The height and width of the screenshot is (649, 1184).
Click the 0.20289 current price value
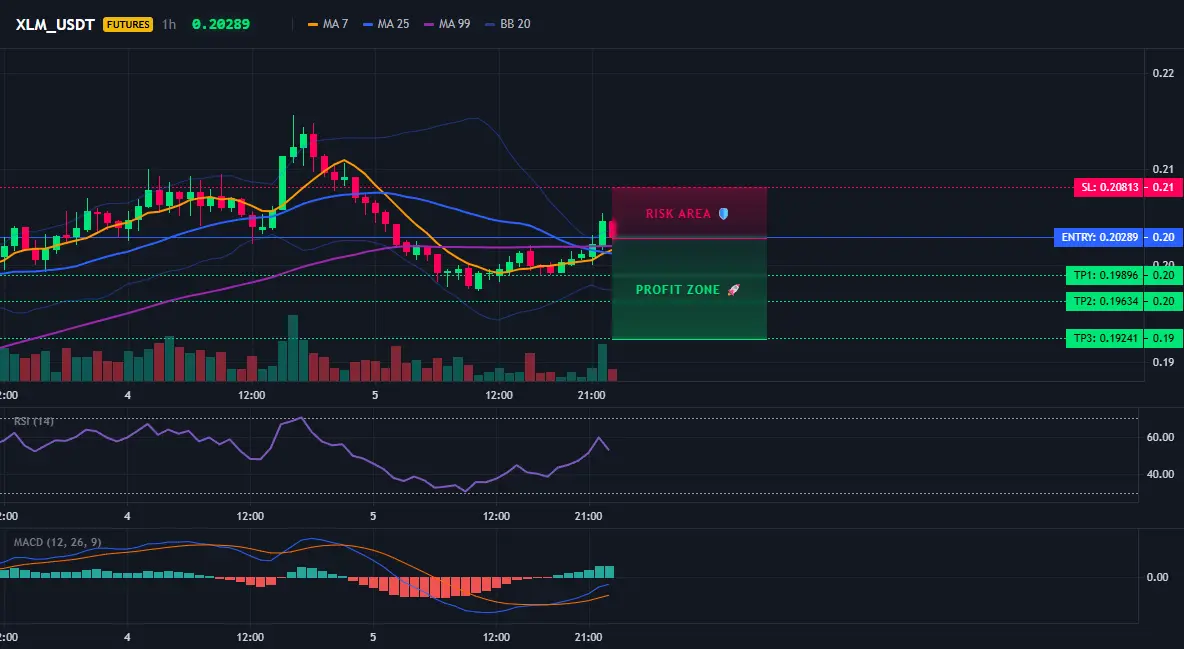click(x=220, y=24)
